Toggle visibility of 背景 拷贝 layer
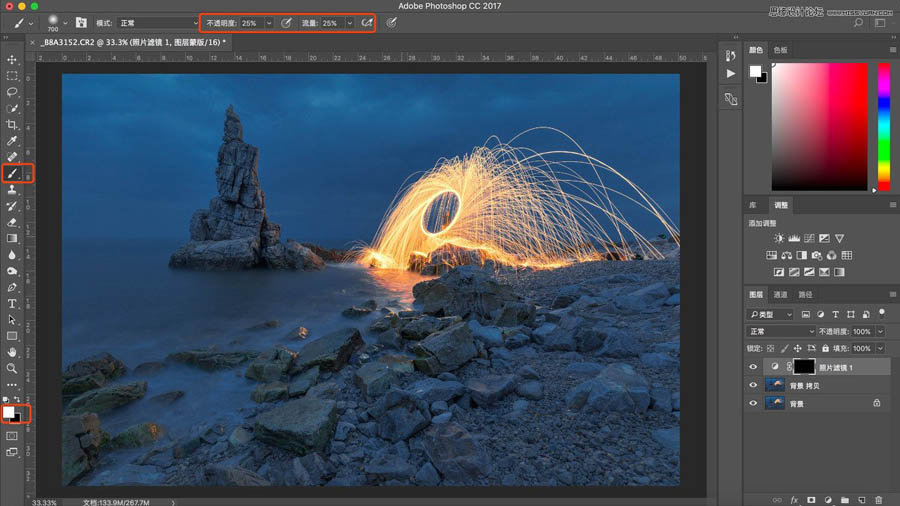This screenshot has width=900, height=506. tap(753, 386)
